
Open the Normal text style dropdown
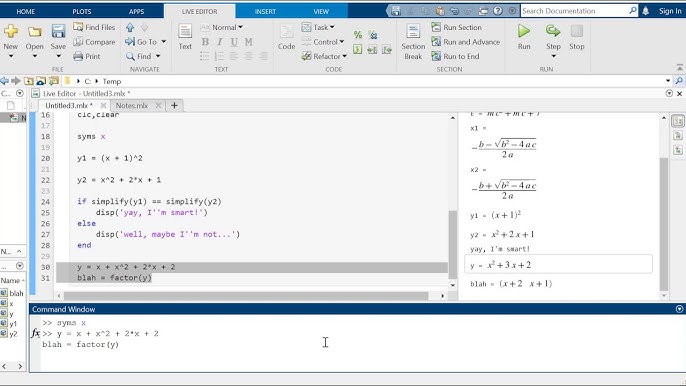coord(222,27)
